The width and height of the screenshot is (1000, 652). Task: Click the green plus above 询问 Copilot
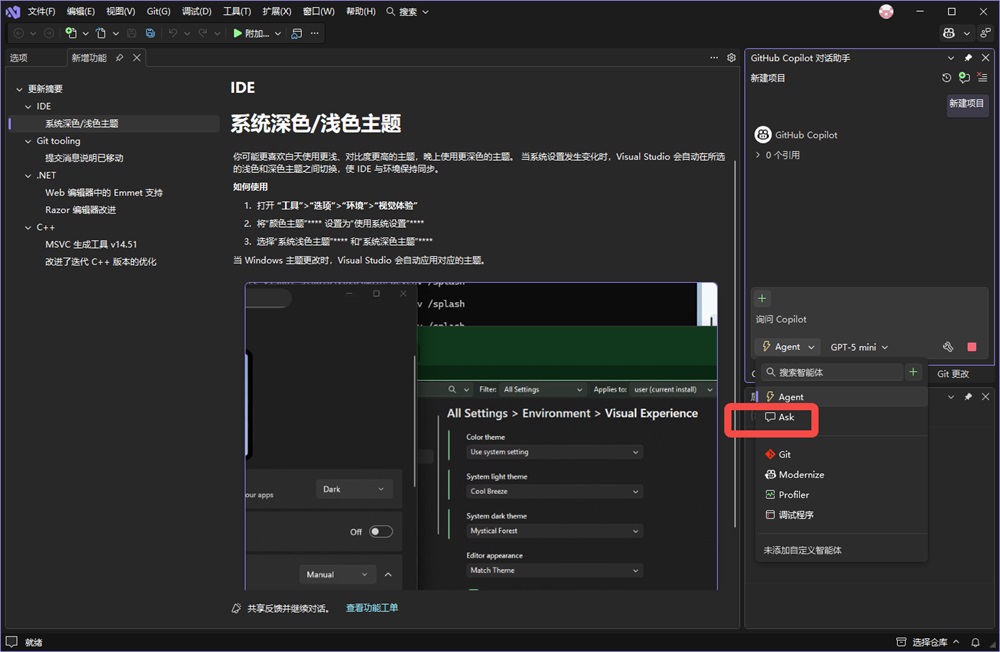tap(761, 299)
